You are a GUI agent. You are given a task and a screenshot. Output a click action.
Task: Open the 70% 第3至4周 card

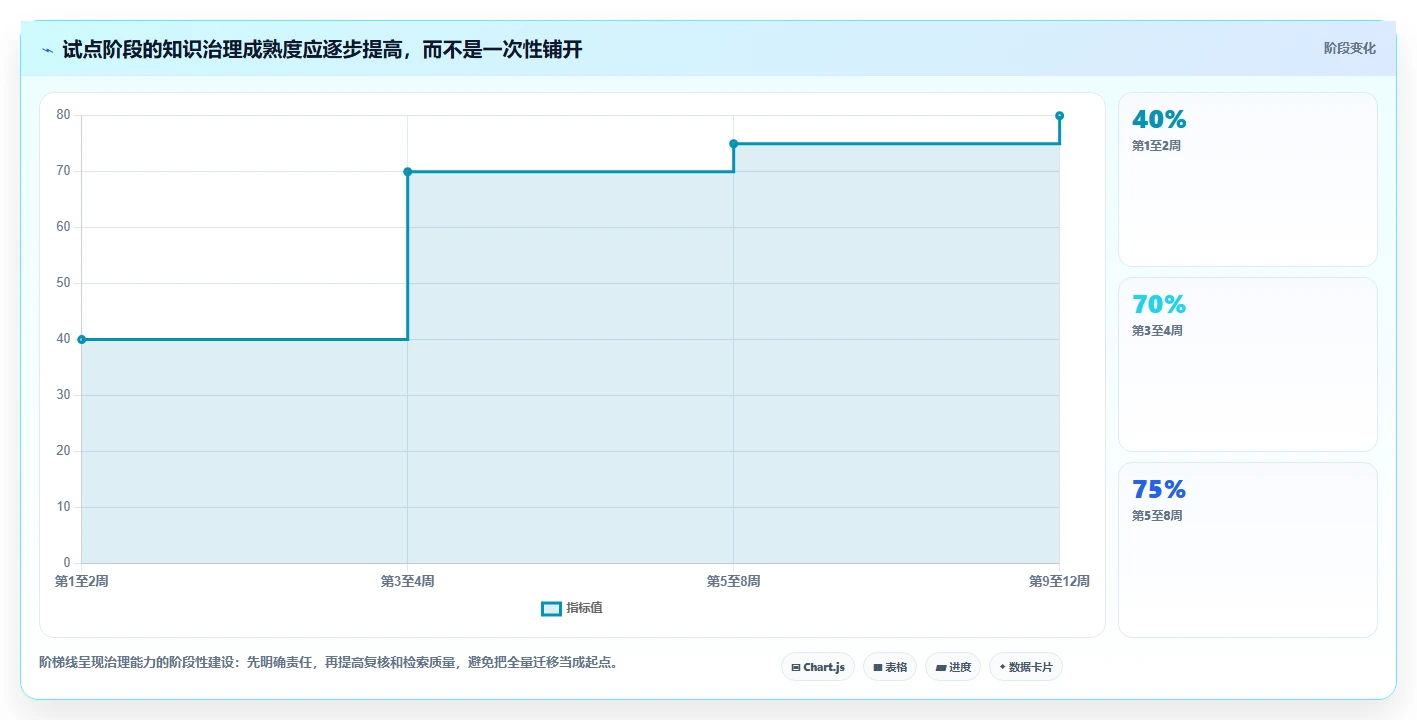1248,365
